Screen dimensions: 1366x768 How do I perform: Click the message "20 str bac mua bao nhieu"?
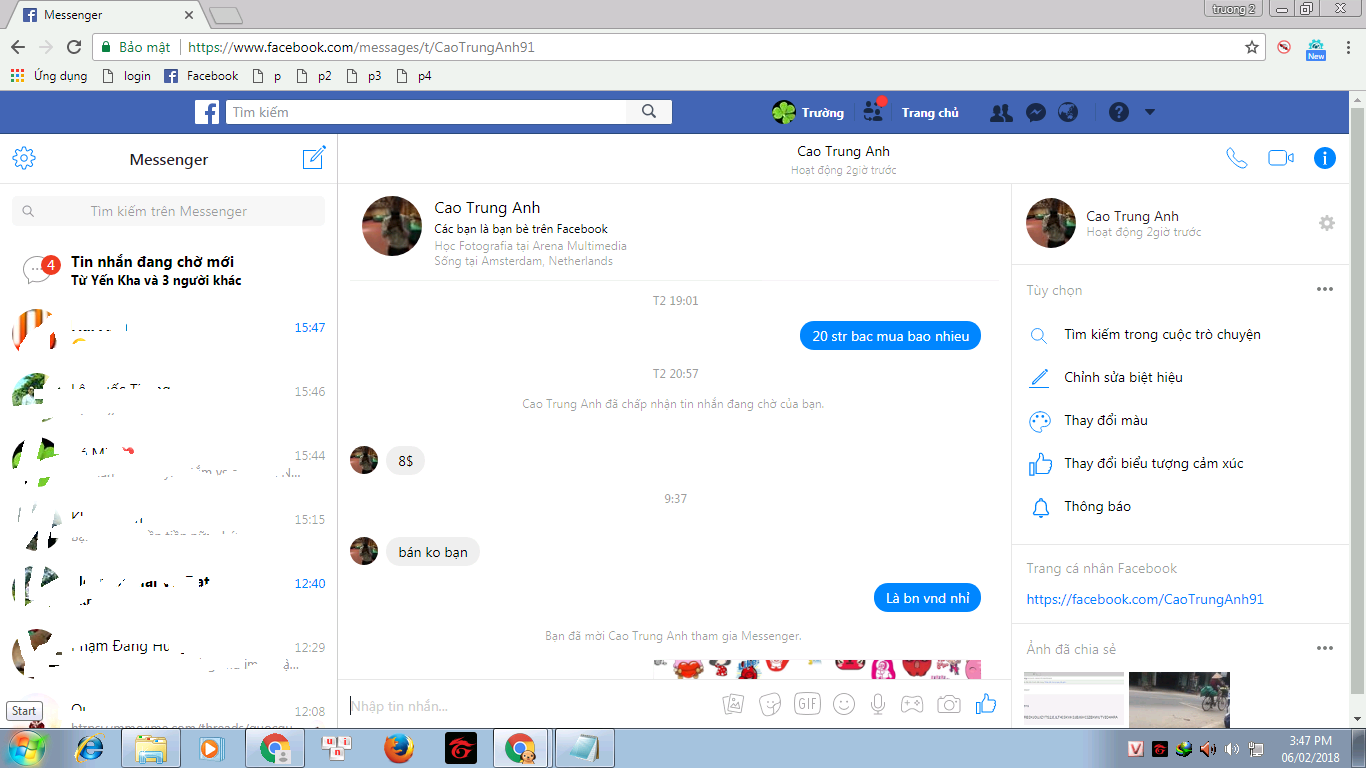tap(891, 336)
